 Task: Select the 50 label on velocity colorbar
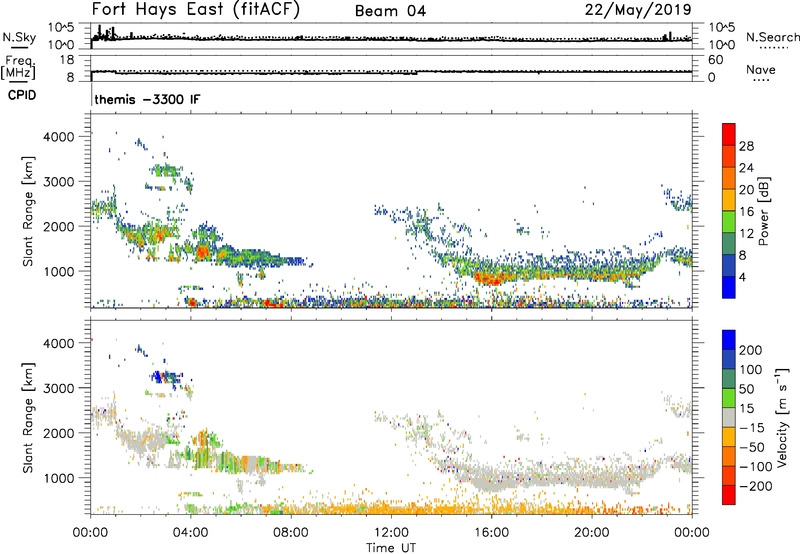[x=746, y=389]
